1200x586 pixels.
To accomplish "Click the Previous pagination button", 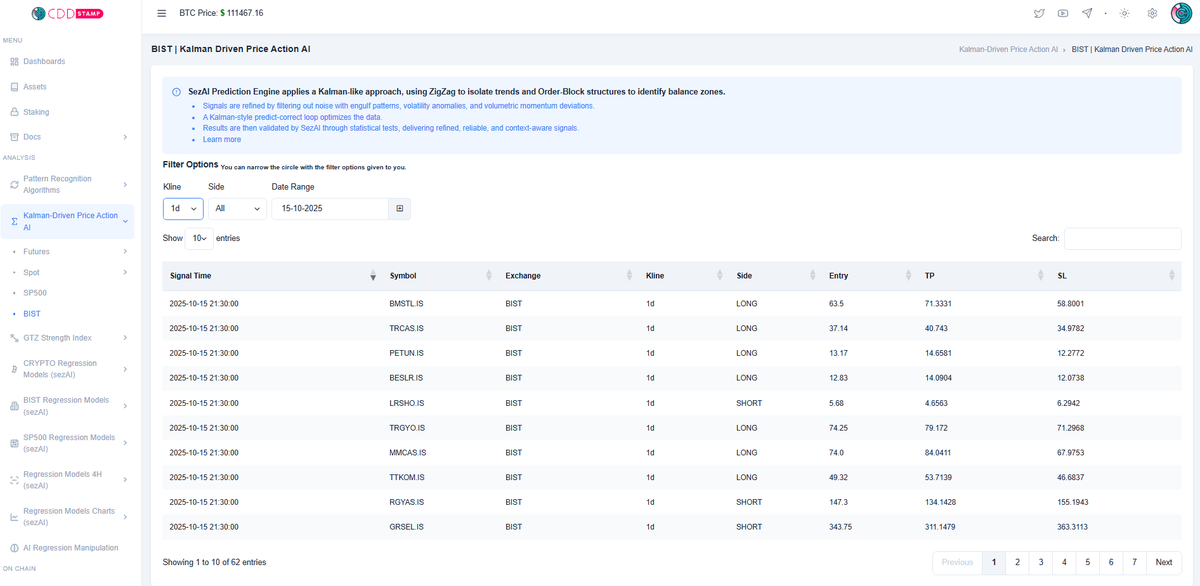I will click(957, 562).
